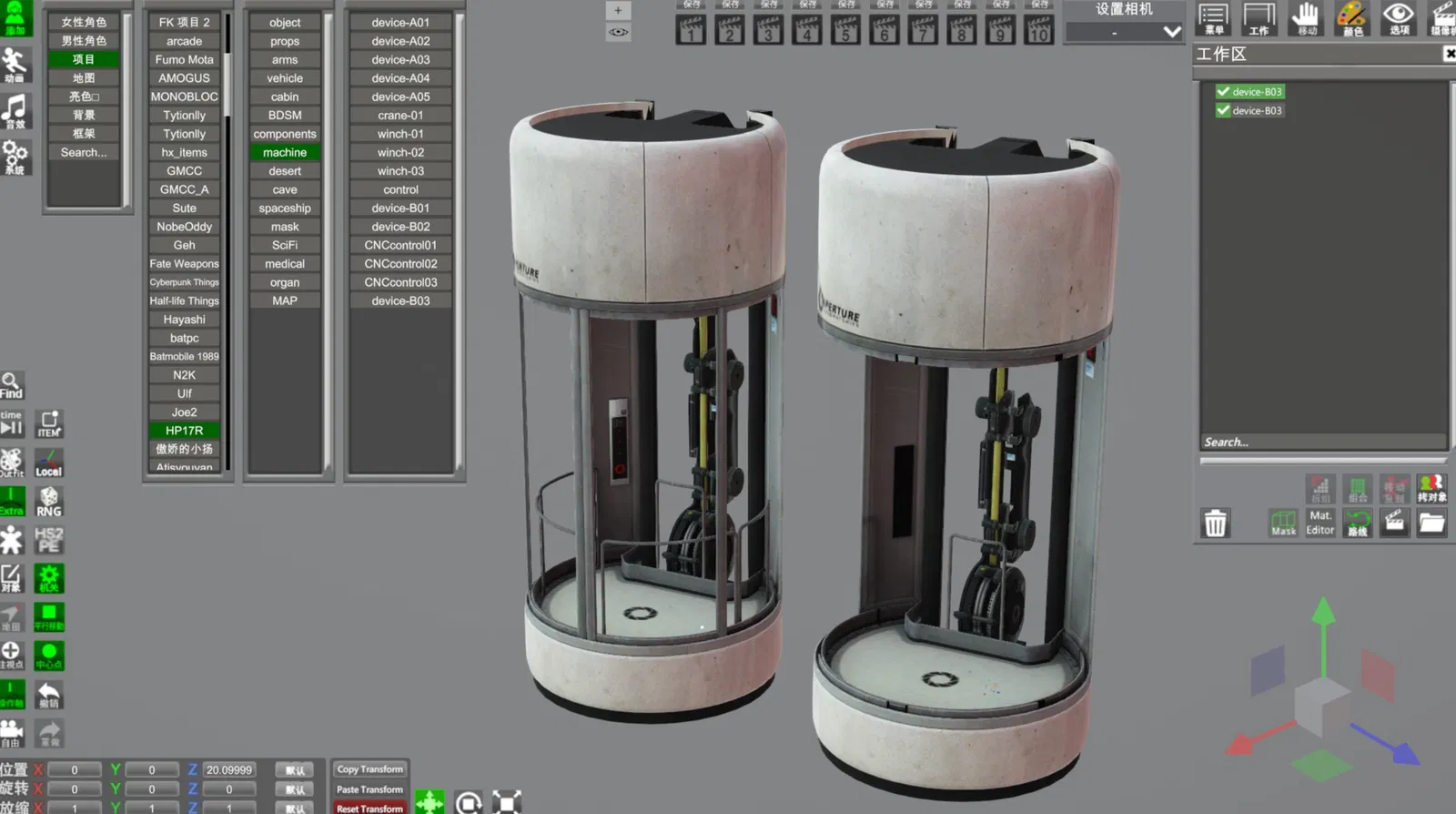The height and width of the screenshot is (814, 1456).
Task: Open the workspace icon (工作)
Action: click(1259, 18)
